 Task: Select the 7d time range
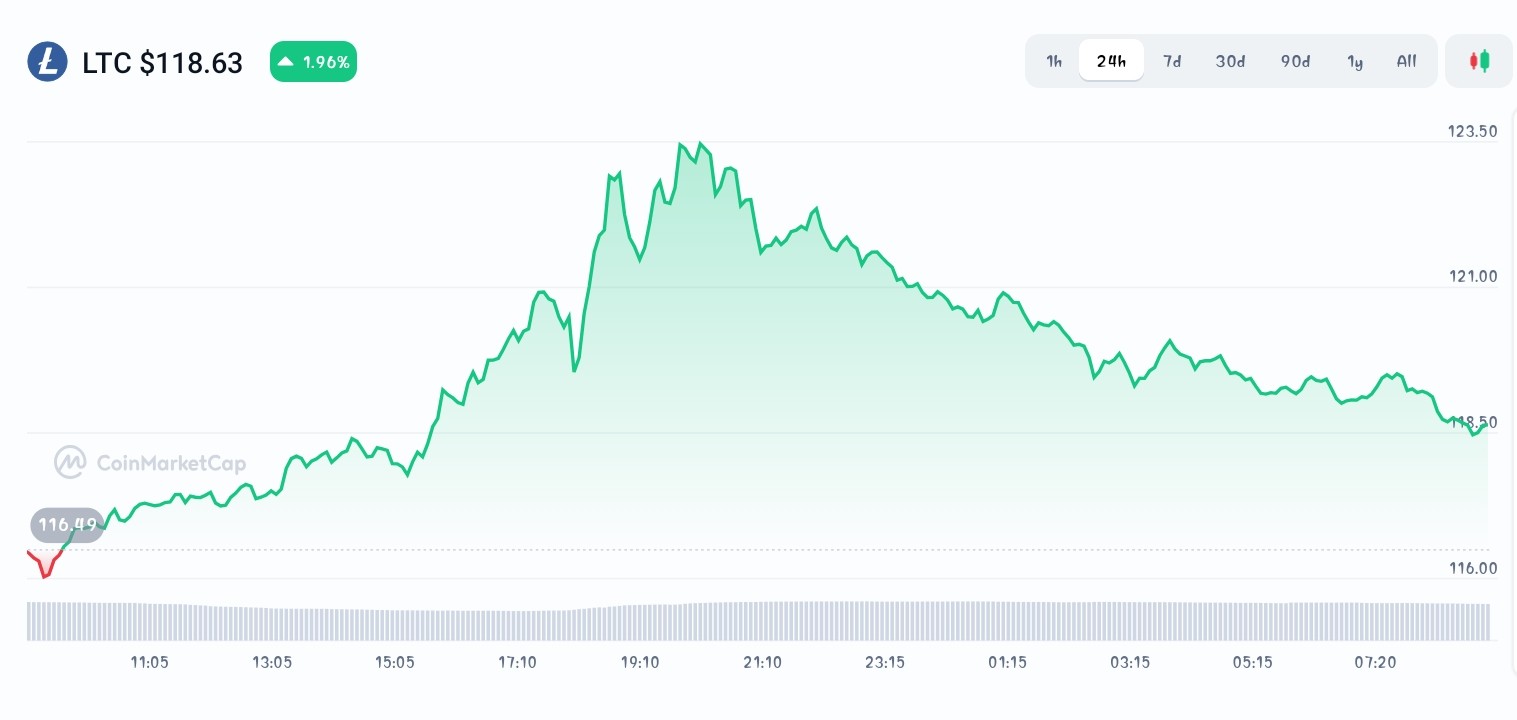[1172, 61]
